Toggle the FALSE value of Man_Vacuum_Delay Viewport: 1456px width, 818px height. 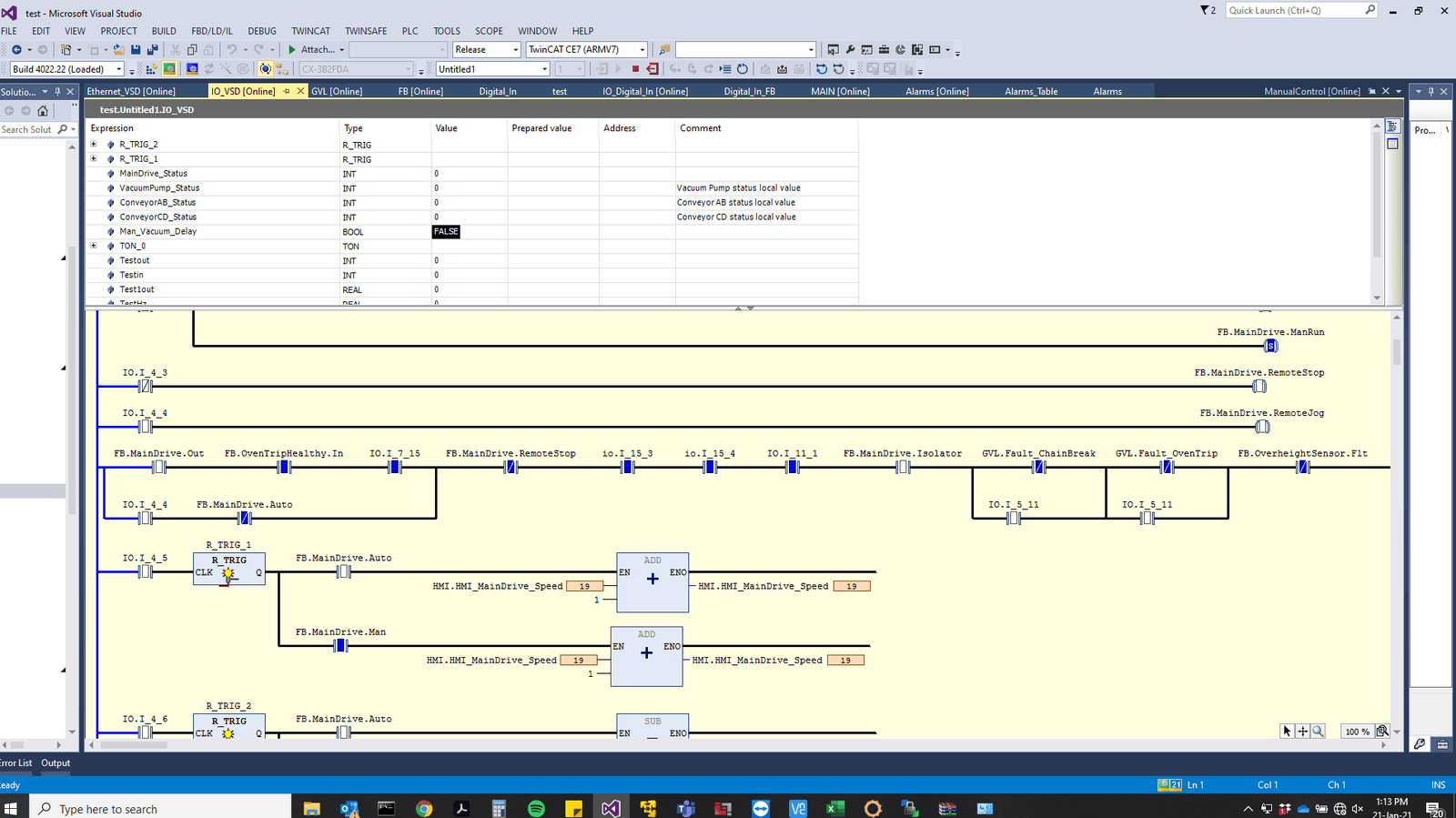point(446,232)
